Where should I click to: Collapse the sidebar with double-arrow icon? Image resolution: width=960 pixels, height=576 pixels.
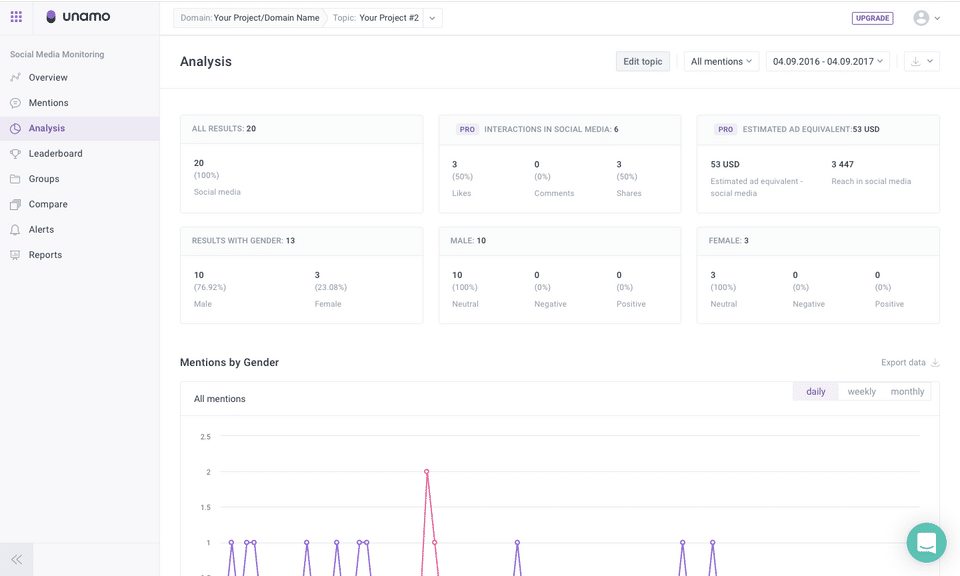(x=17, y=560)
